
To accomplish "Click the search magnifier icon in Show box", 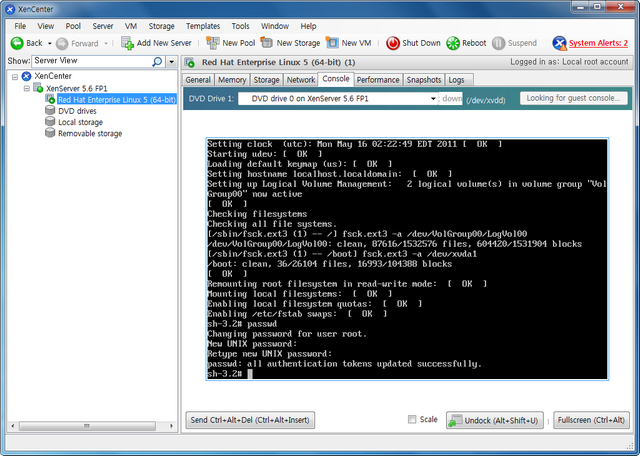I will click(x=157, y=62).
